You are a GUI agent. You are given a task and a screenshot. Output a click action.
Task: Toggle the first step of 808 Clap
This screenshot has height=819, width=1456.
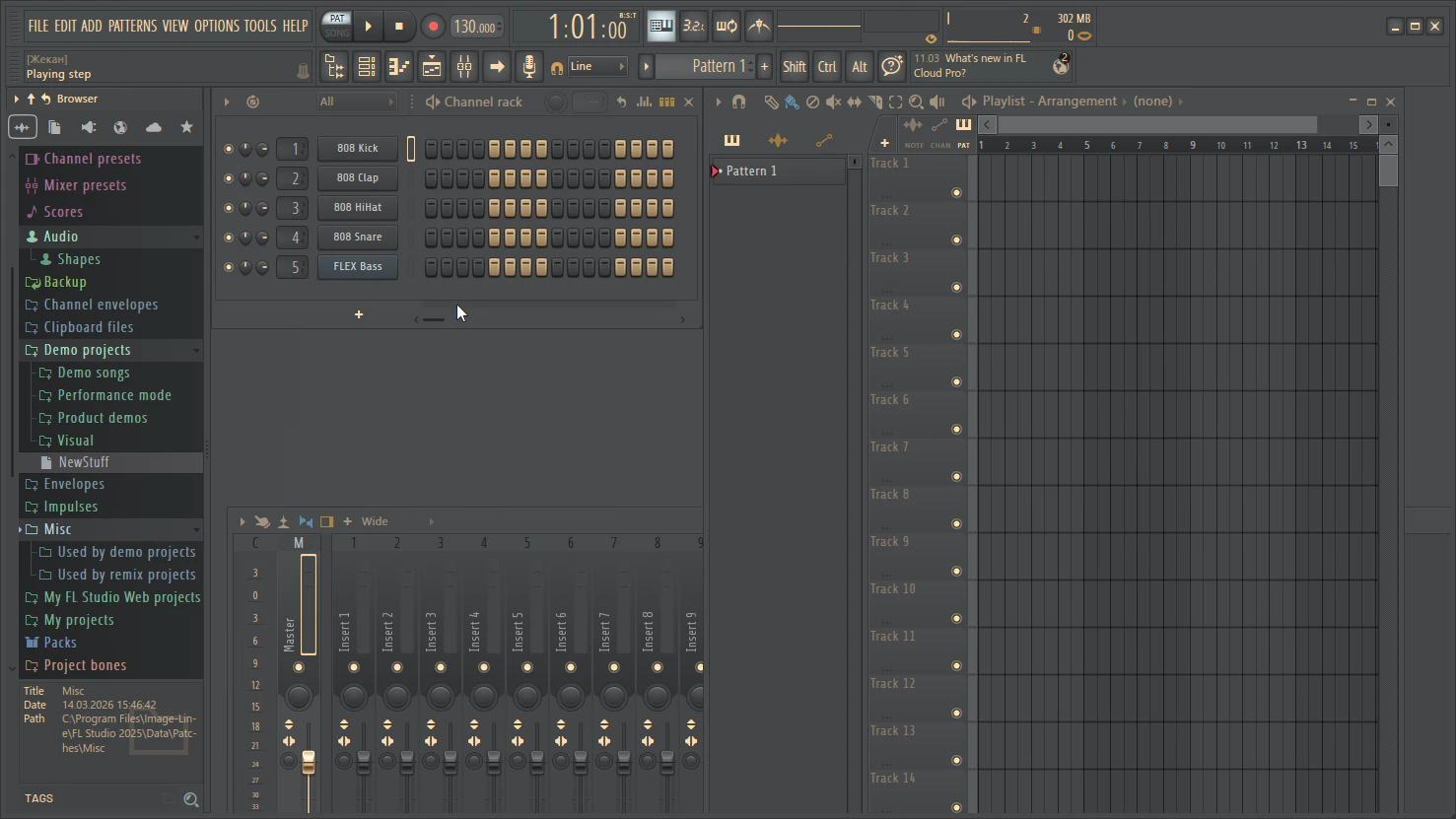(431, 178)
